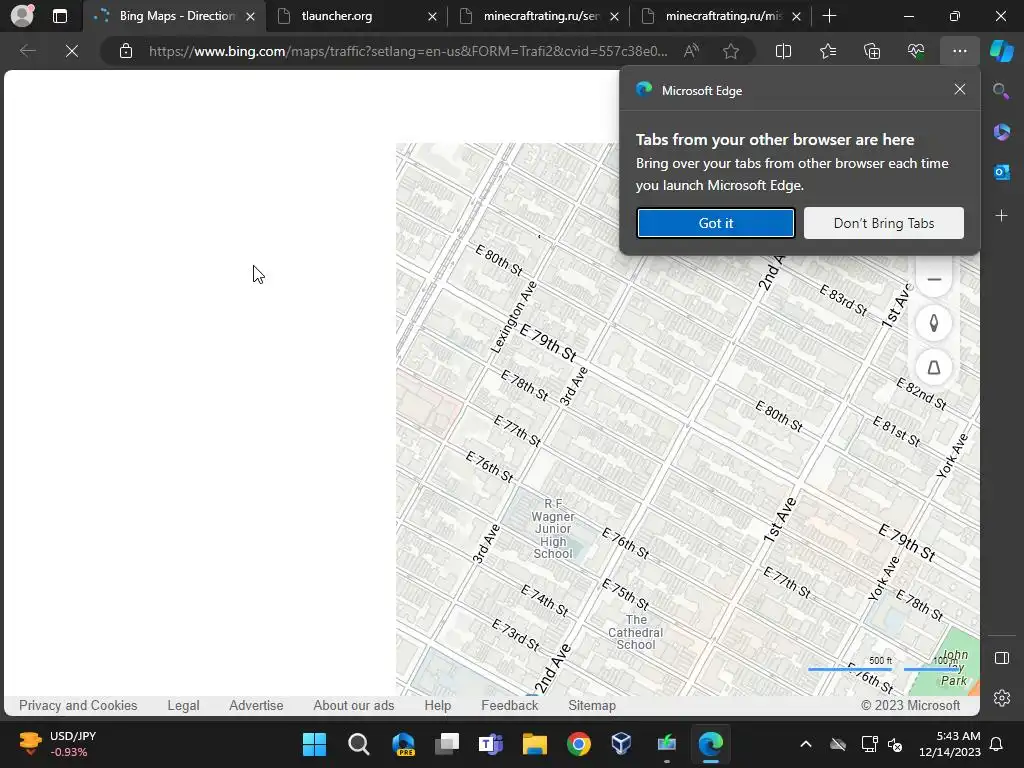Click The Cathedral School map label

(635, 632)
